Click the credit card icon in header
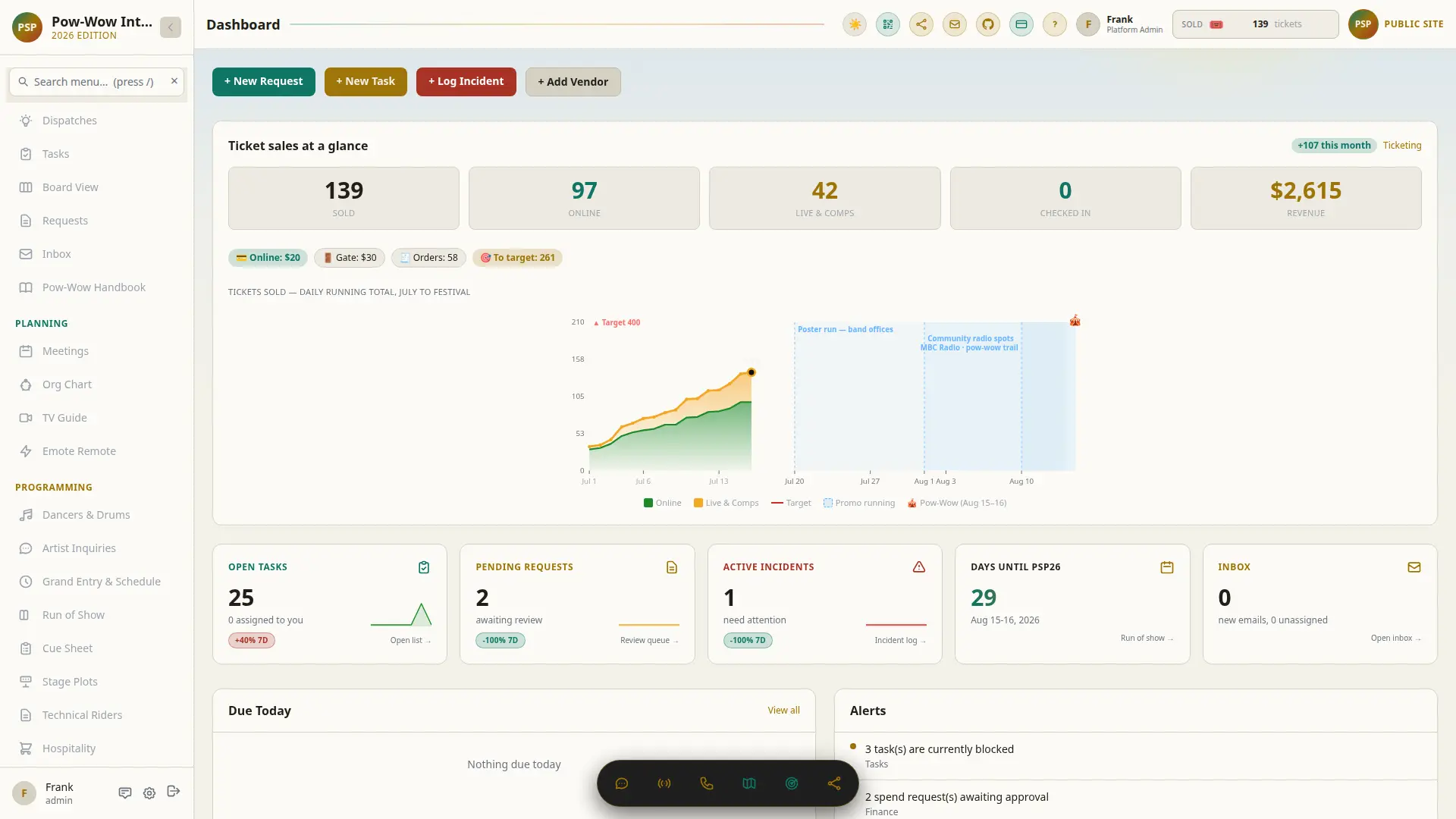 (x=1021, y=24)
